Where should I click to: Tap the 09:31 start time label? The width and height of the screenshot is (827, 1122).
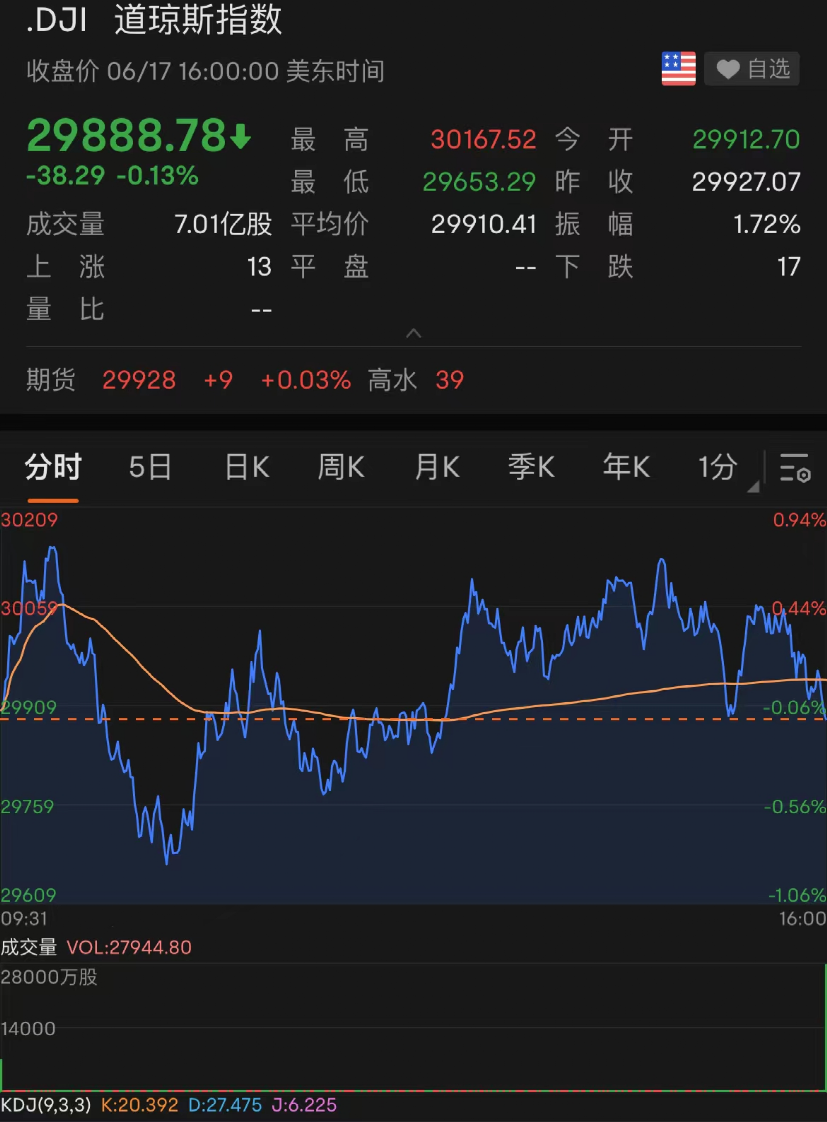click(x=24, y=918)
